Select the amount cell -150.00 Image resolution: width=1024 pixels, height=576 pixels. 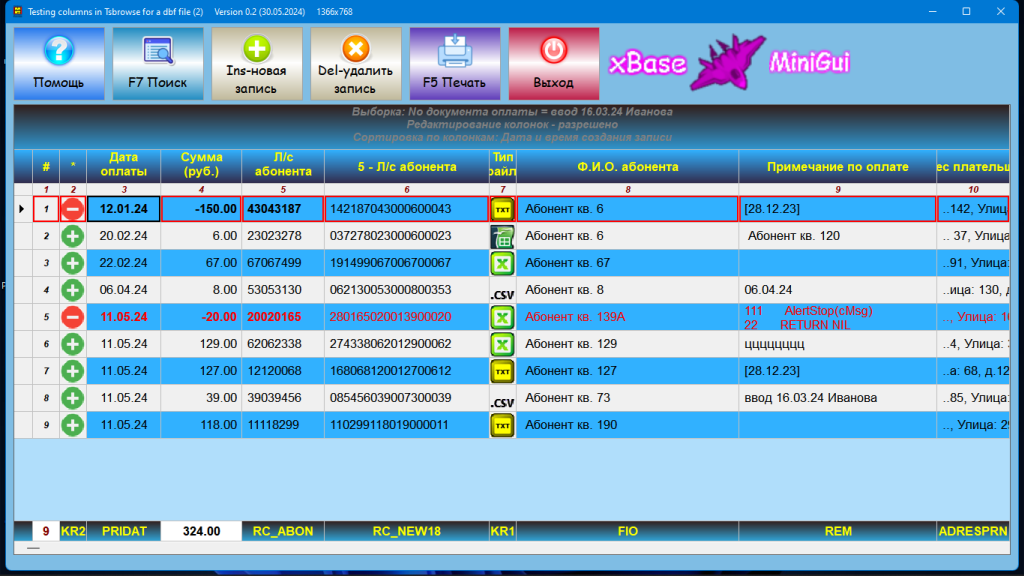(x=201, y=209)
